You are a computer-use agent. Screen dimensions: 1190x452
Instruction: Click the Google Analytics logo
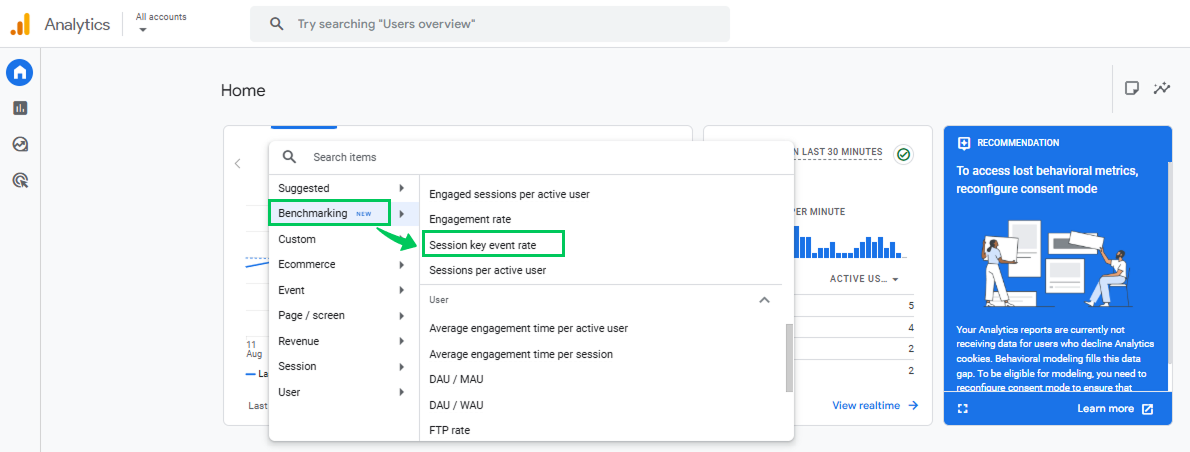click(x=20, y=24)
